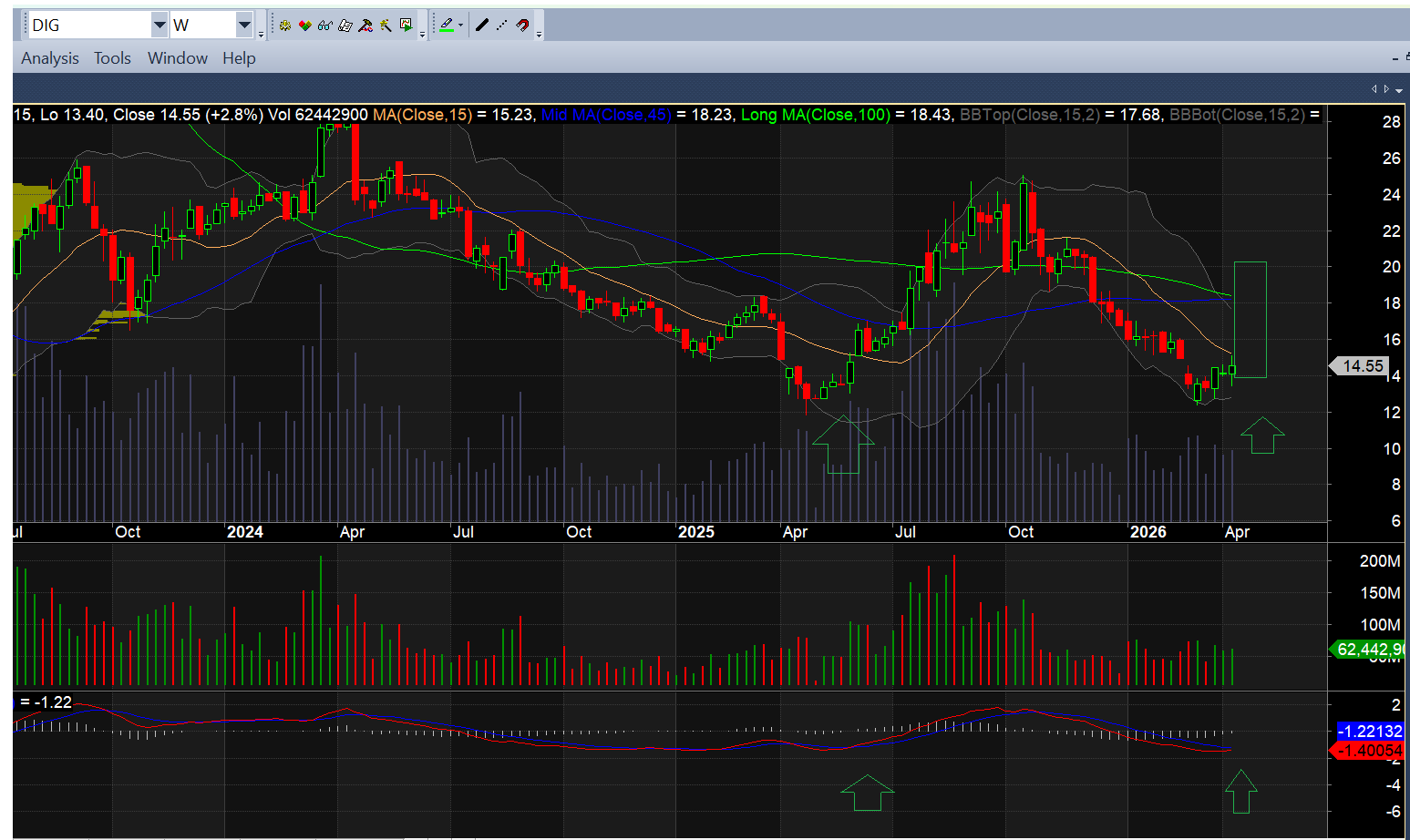Expand the DIG symbol dropdown
1410x840 pixels.
pyautogui.click(x=160, y=26)
